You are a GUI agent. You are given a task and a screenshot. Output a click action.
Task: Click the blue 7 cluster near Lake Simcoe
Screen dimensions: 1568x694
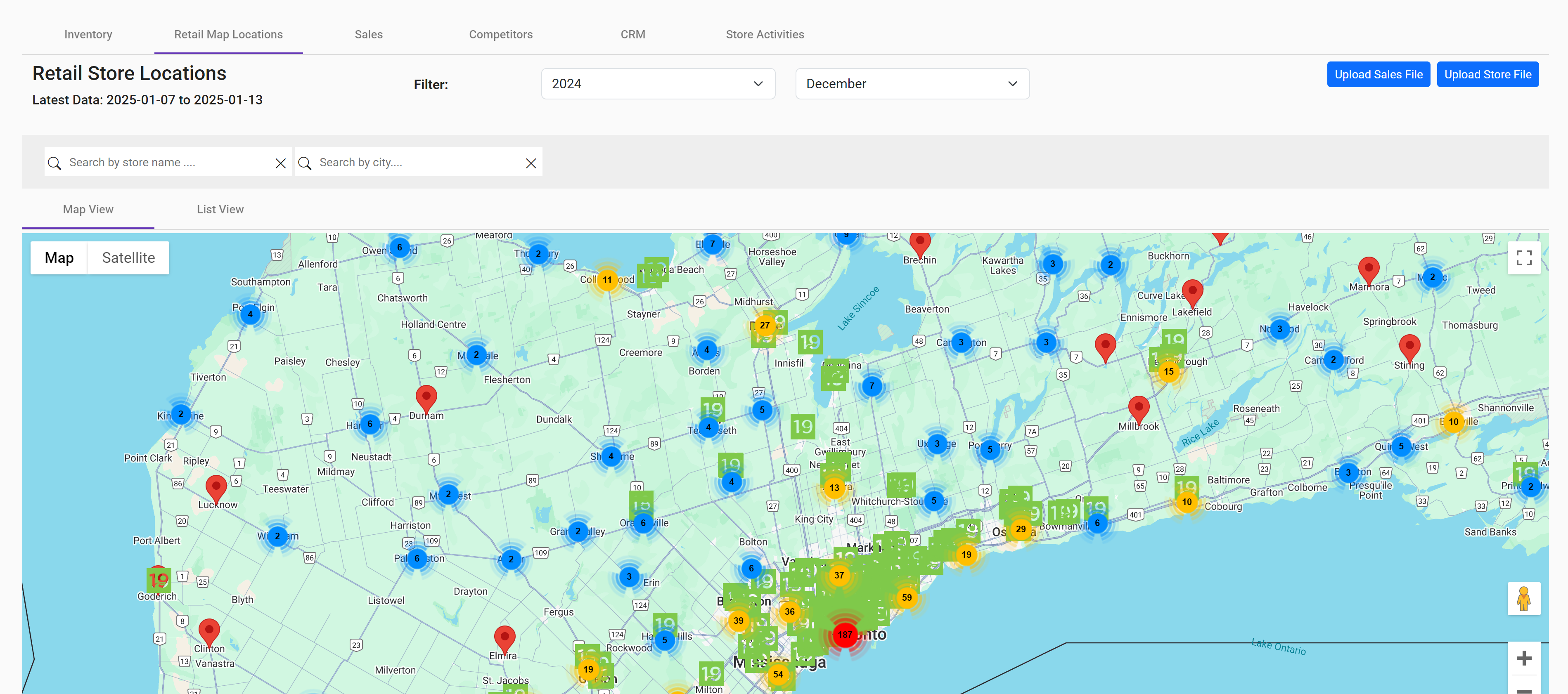click(872, 386)
